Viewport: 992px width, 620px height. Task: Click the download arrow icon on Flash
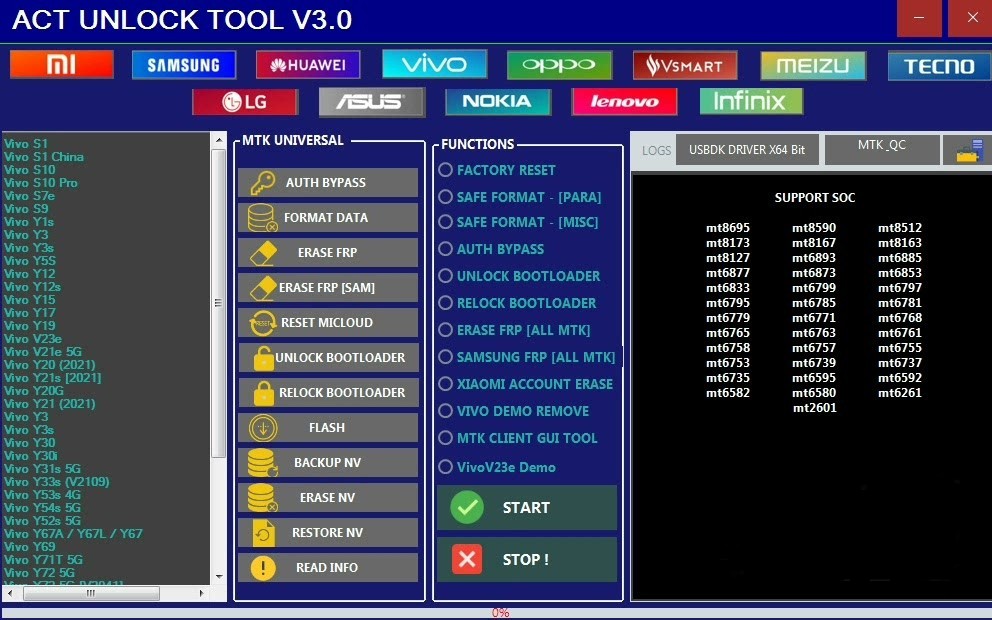(x=263, y=428)
